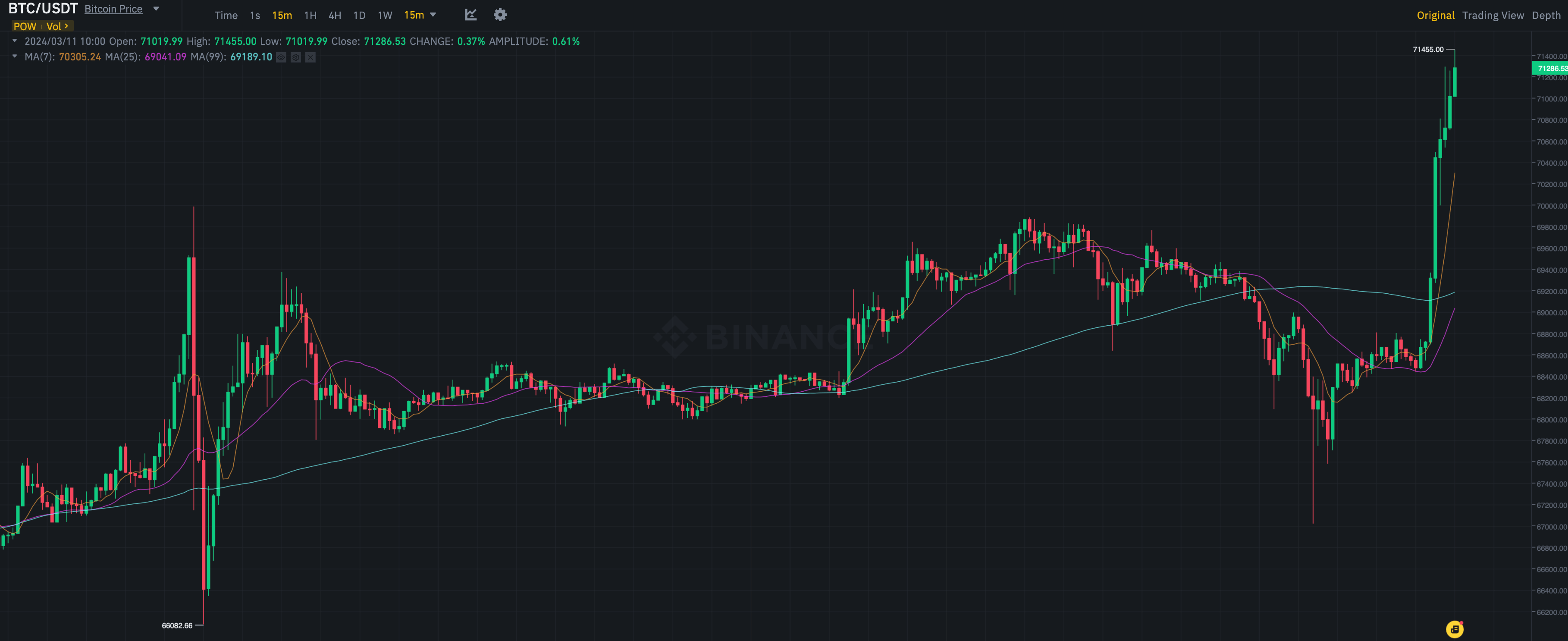Click the CHANGE value 0.37%
This screenshot has width=1568, height=641.
tap(471, 41)
